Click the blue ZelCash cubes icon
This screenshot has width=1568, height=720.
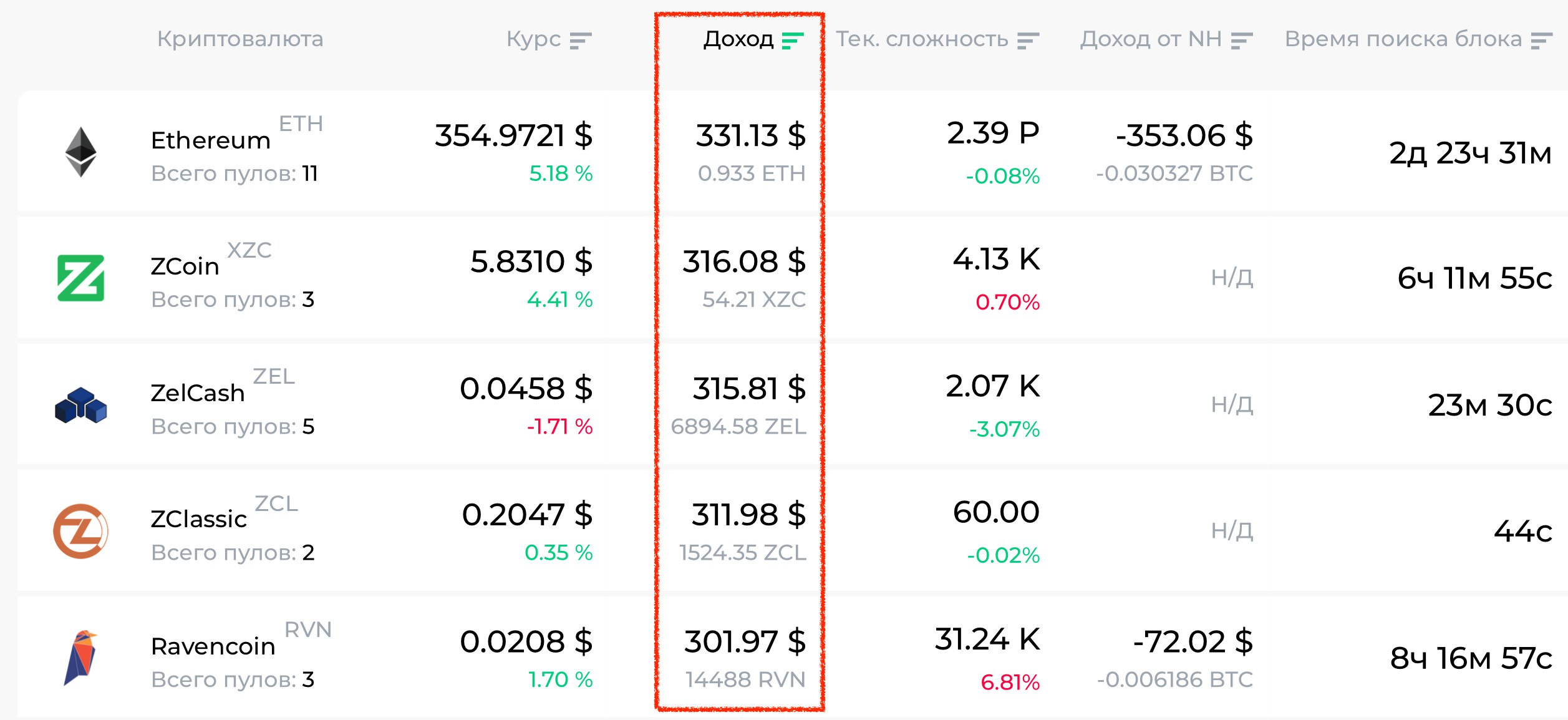(x=81, y=406)
